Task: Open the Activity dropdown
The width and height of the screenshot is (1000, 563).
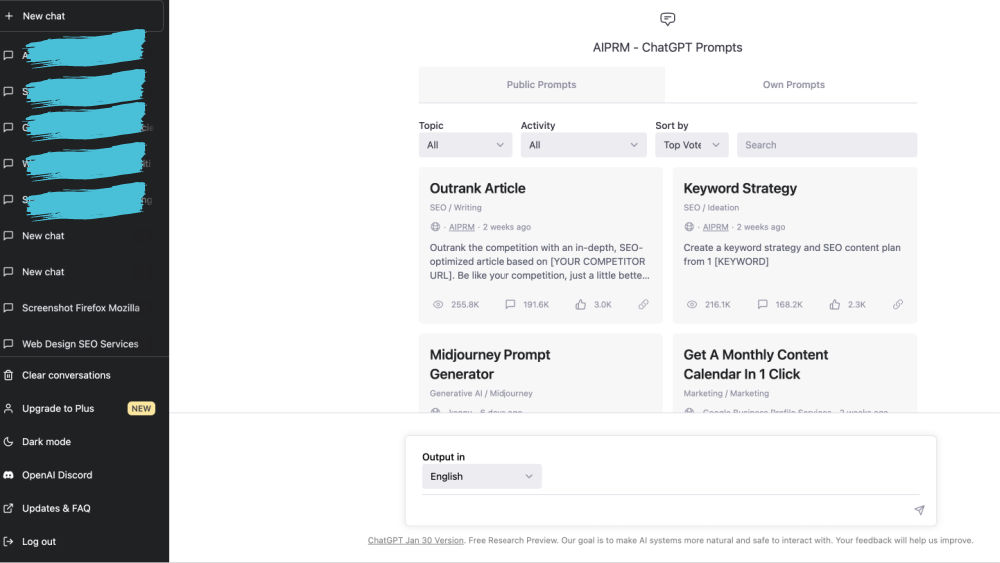Action: click(584, 145)
